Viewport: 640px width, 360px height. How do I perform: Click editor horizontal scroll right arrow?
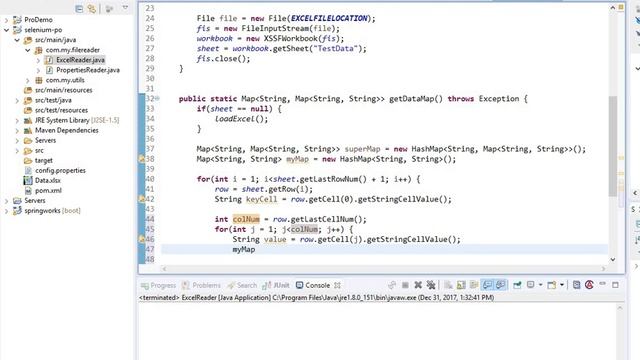604,269
